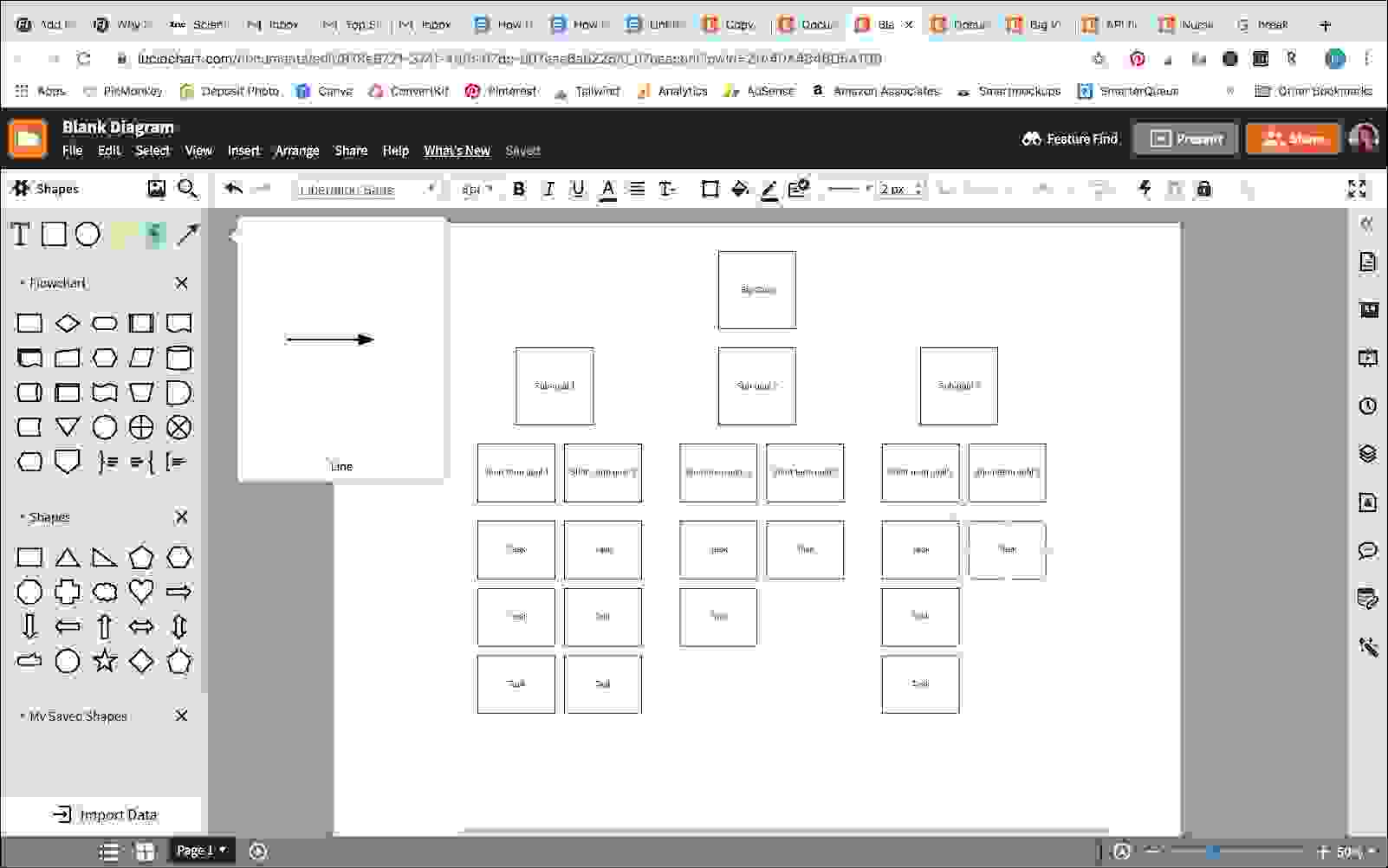The height and width of the screenshot is (868, 1388).
Task: Open the font family dropdown
Action: click(x=366, y=189)
